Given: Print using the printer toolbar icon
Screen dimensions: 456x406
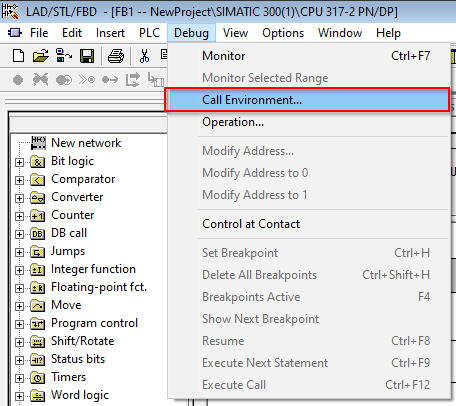Looking at the screenshot, I should [x=116, y=56].
